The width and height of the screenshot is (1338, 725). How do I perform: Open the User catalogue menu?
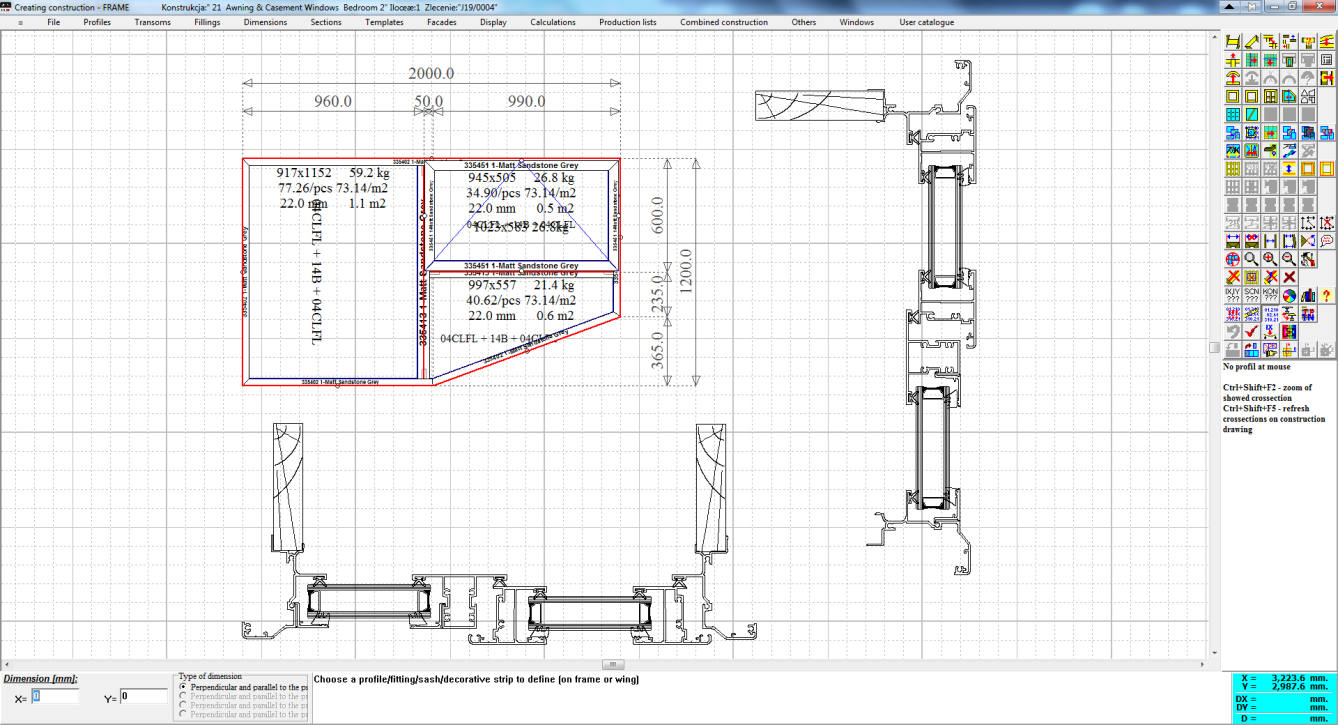click(927, 22)
